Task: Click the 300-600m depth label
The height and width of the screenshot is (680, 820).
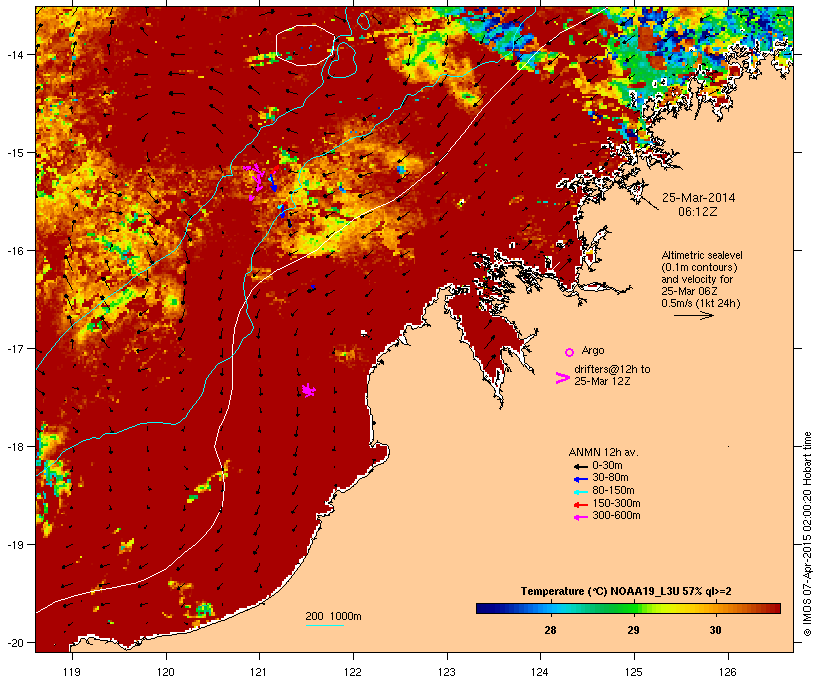Action: click(x=616, y=516)
